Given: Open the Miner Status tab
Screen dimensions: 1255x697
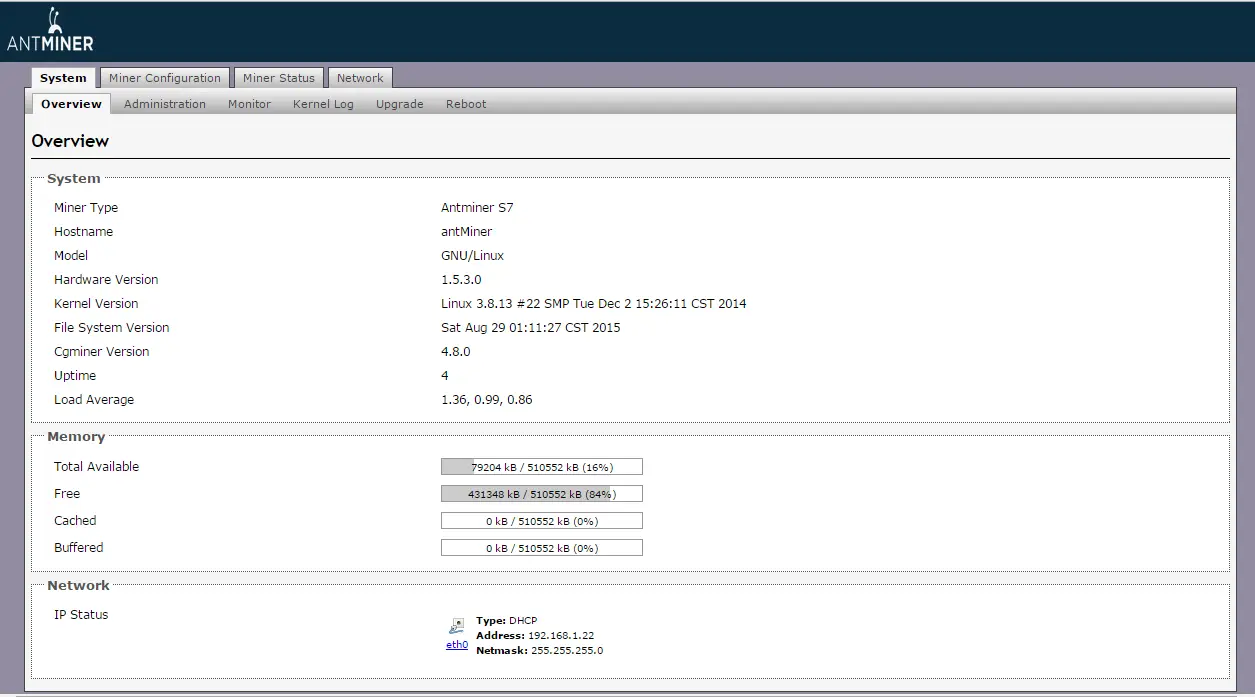Looking at the screenshot, I should tap(279, 78).
